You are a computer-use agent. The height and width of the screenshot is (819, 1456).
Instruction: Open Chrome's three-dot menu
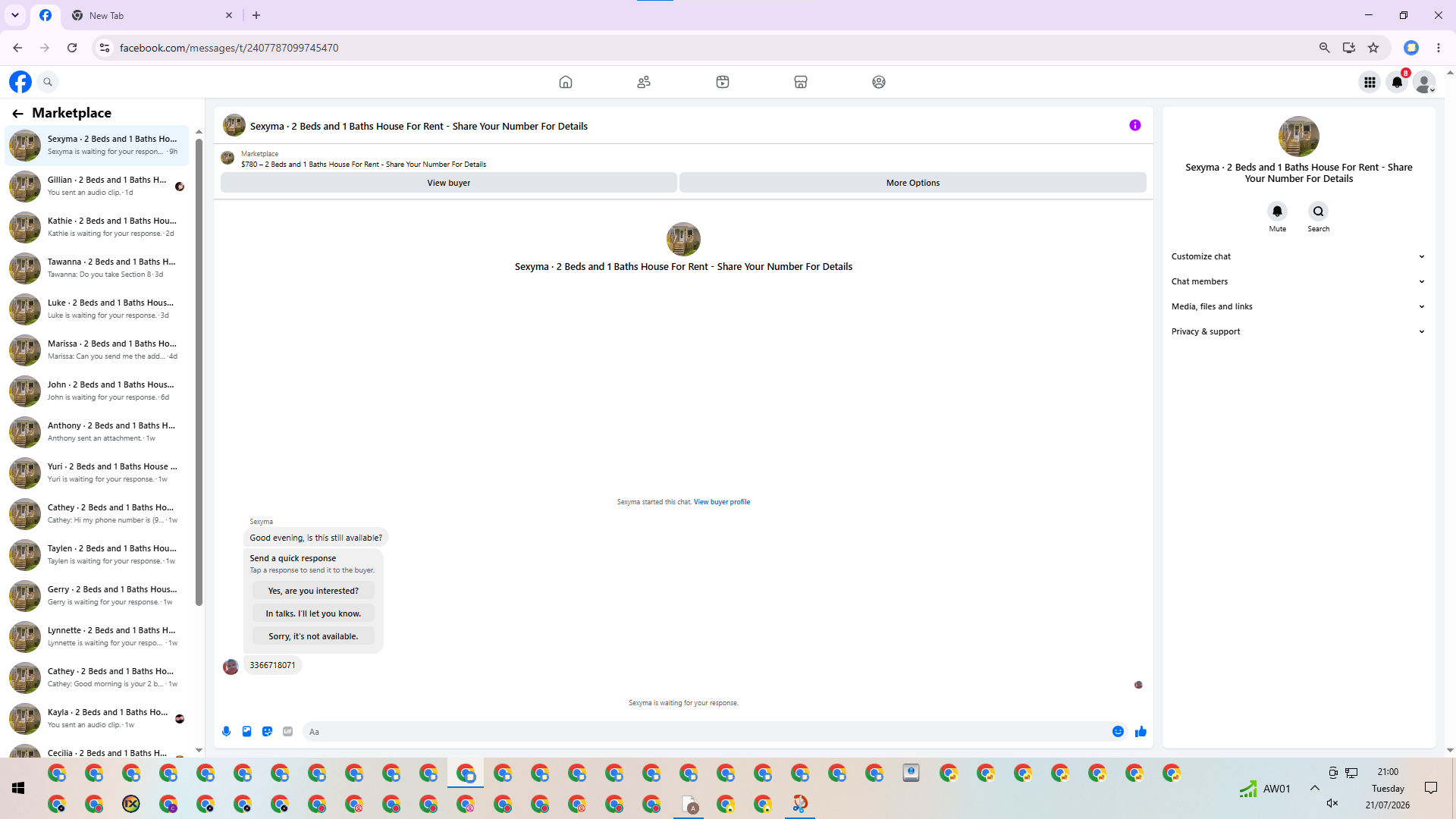point(1439,48)
